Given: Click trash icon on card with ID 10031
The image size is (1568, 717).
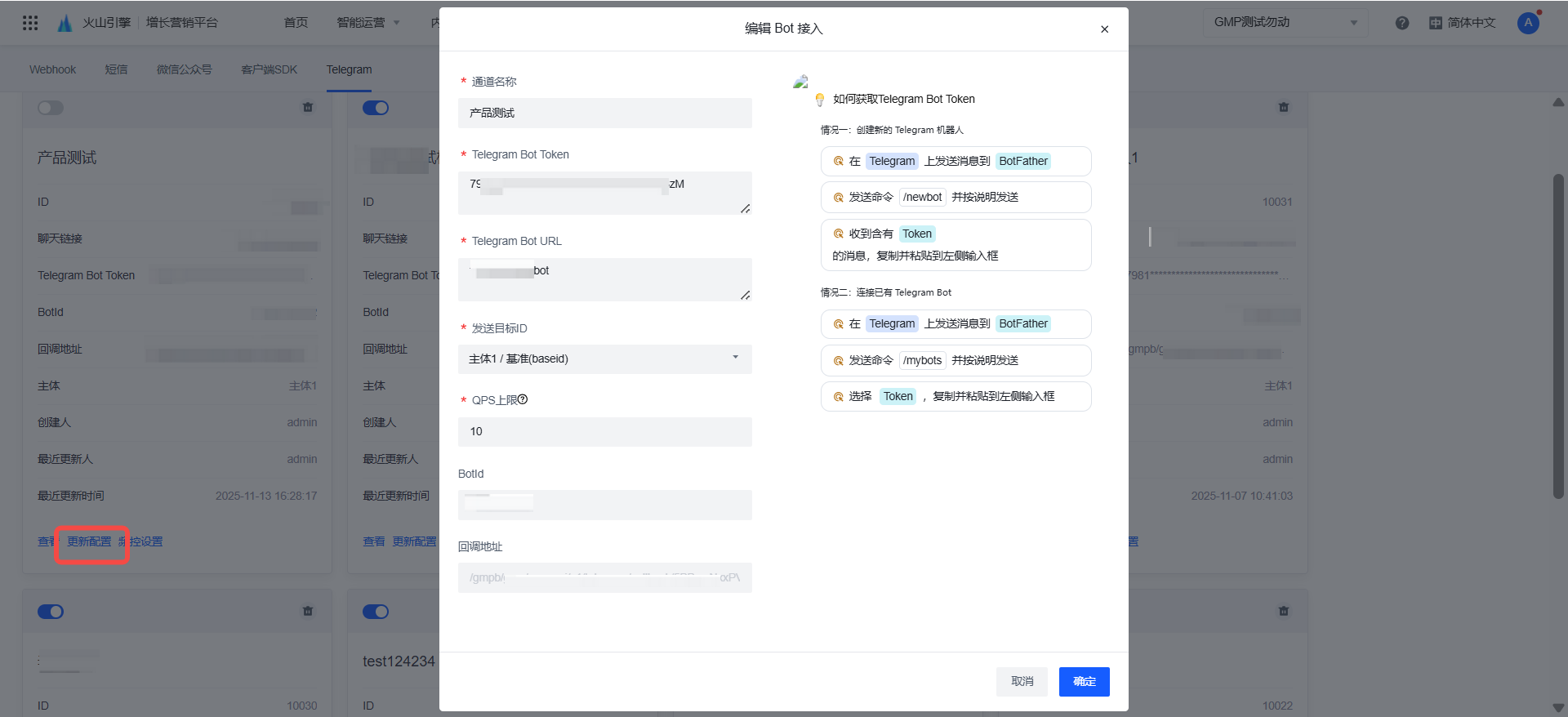Looking at the screenshot, I should pos(1284,107).
